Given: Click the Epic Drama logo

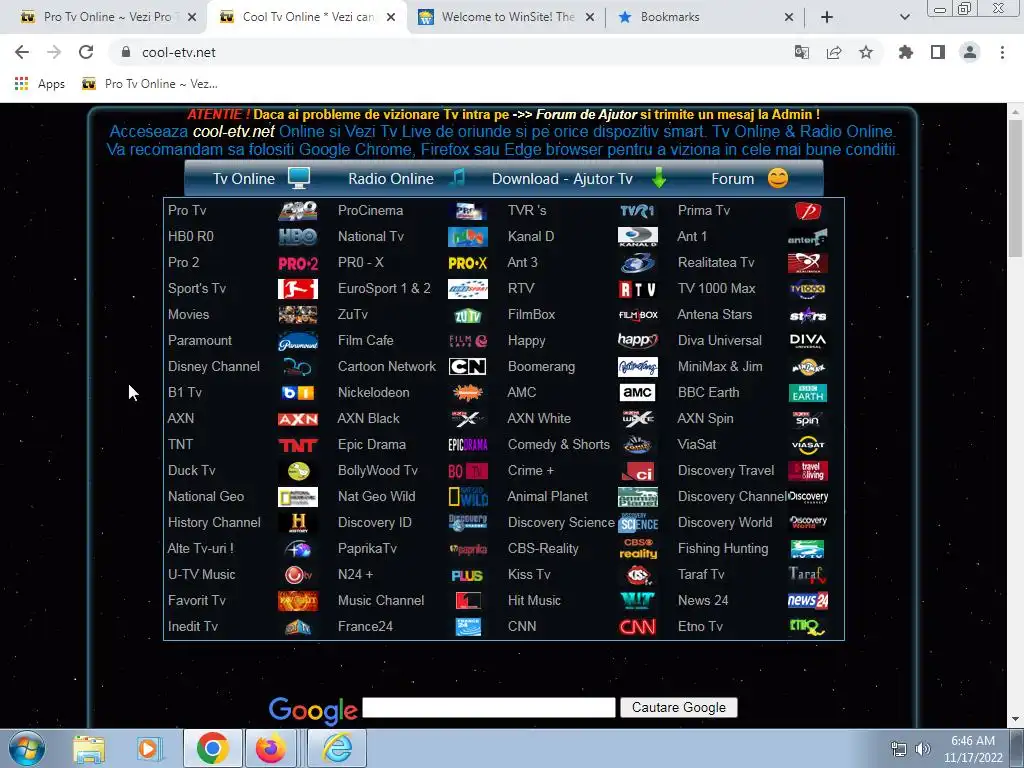Looking at the screenshot, I should (x=468, y=445).
